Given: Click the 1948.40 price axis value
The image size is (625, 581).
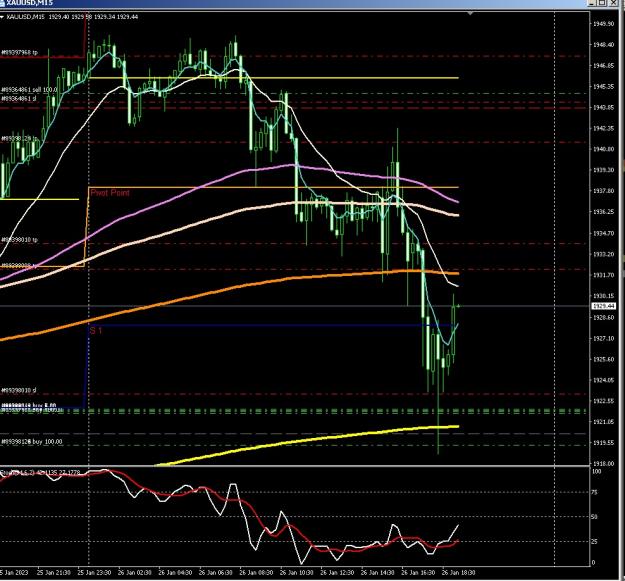Looking at the screenshot, I should click(x=603, y=45).
